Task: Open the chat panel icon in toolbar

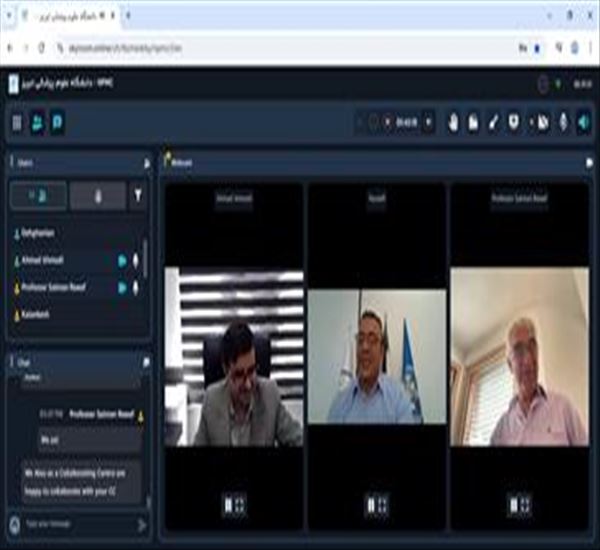Action: pyautogui.click(x=57, y=123)
